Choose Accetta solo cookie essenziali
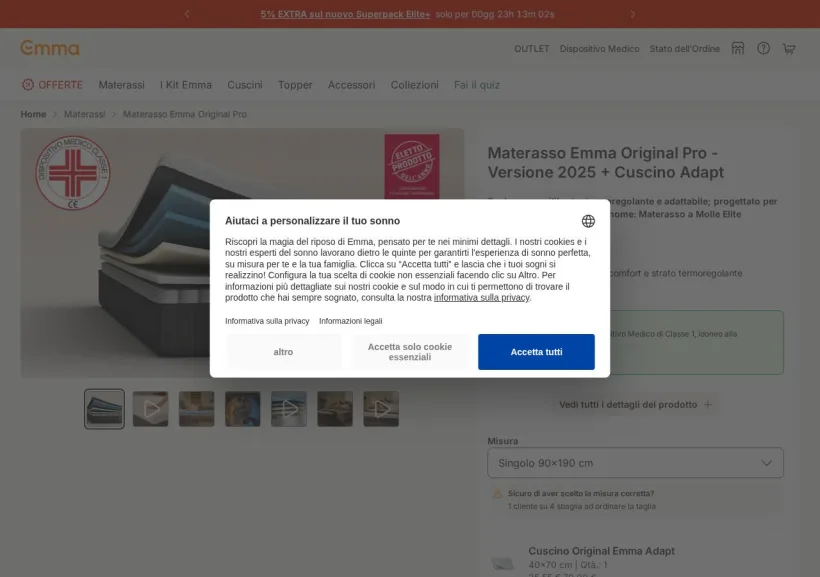This screenshot has width=820, height=577. coord(409,352)
